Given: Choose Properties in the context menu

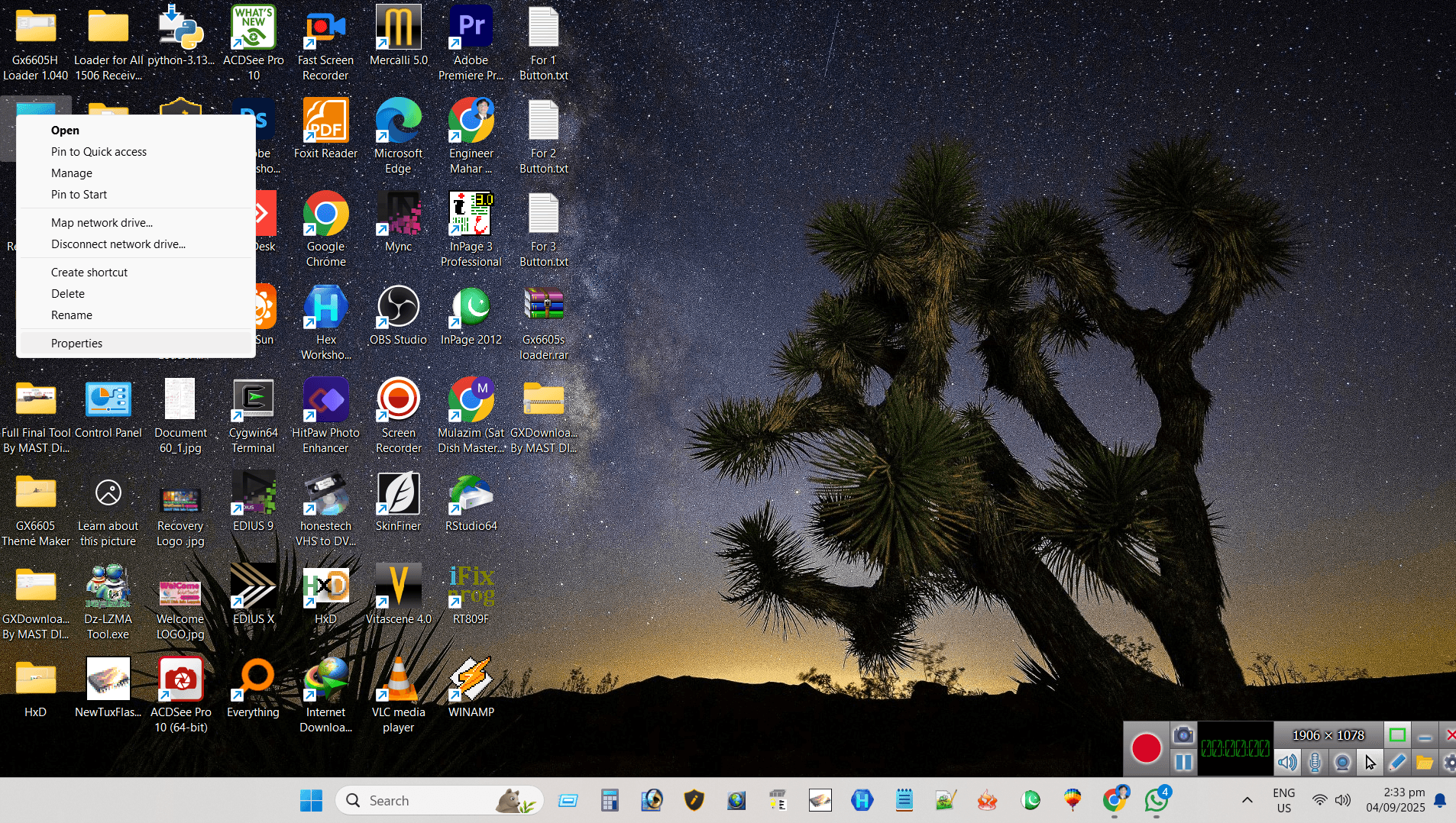Looking at the screenshot, I should point(76,344).
